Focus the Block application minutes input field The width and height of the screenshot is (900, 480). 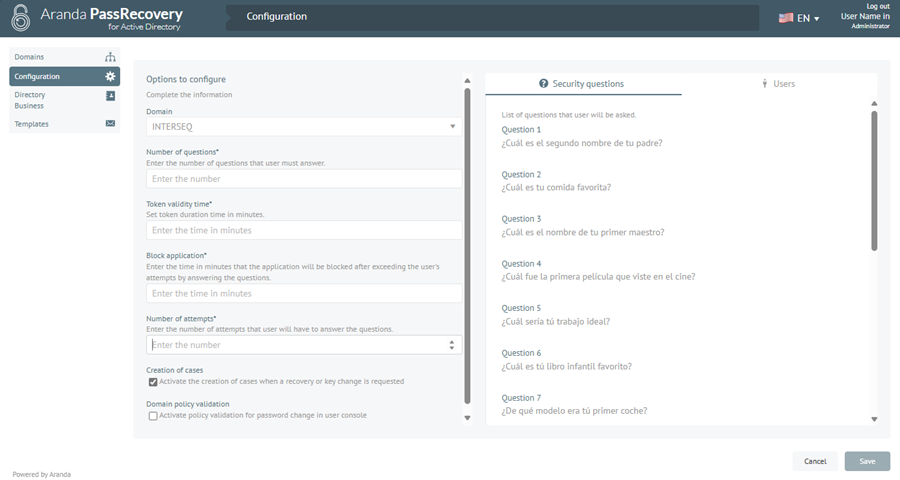point(304,293)
